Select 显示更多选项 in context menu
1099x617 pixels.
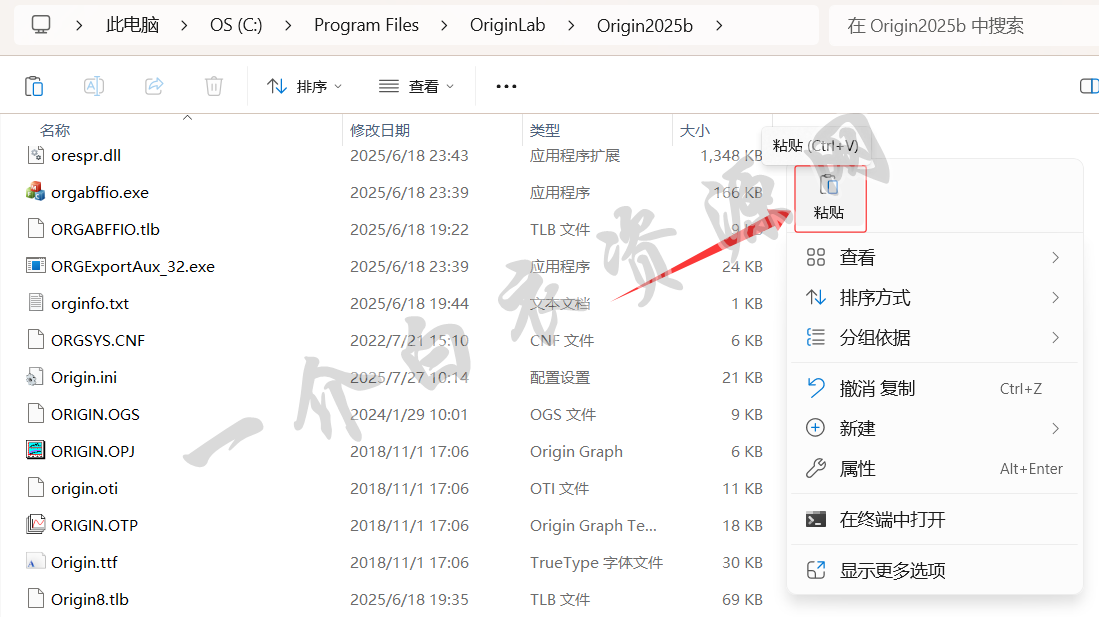(934, 570)
